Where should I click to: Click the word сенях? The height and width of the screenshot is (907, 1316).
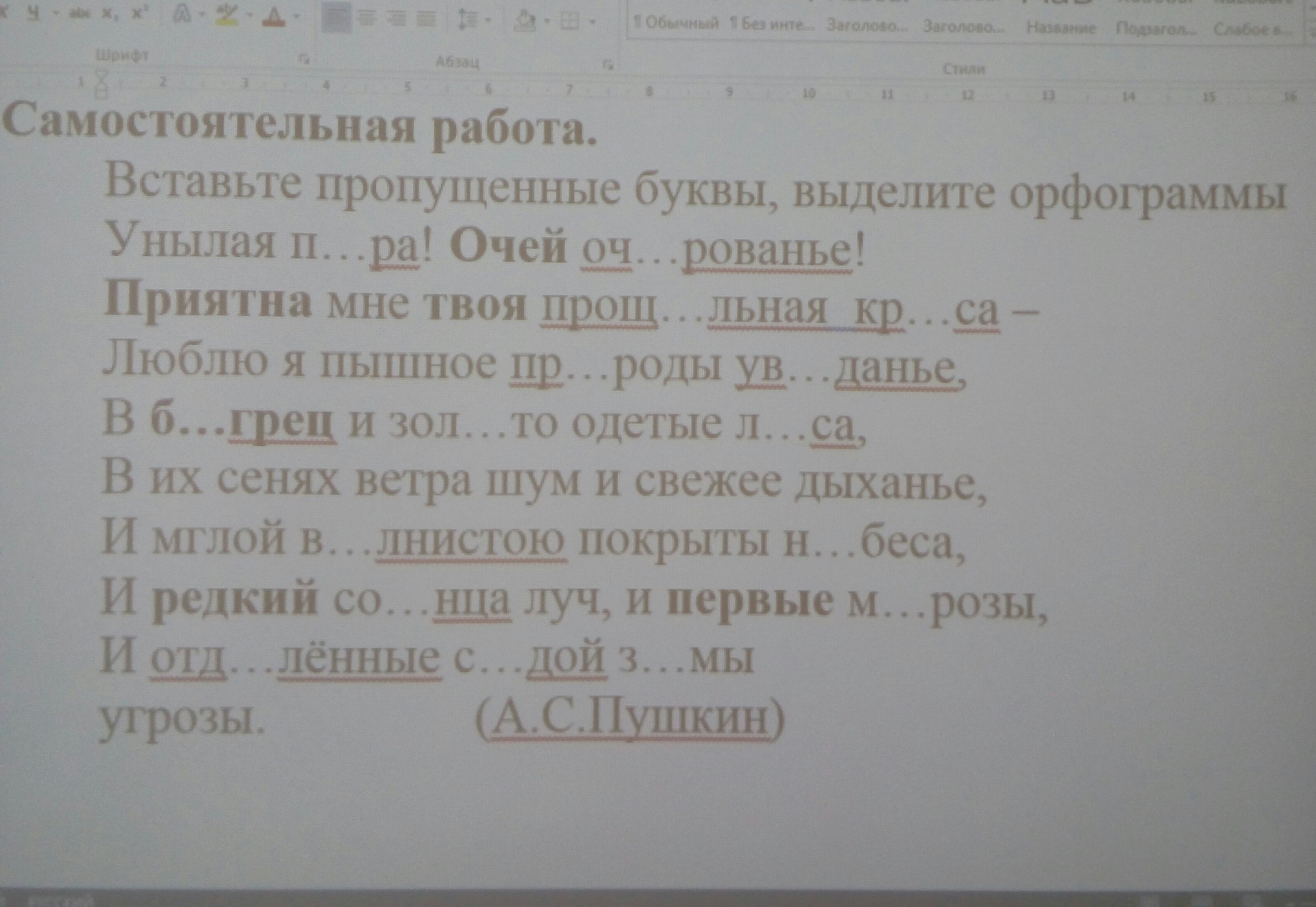click(x=278, y=481)
